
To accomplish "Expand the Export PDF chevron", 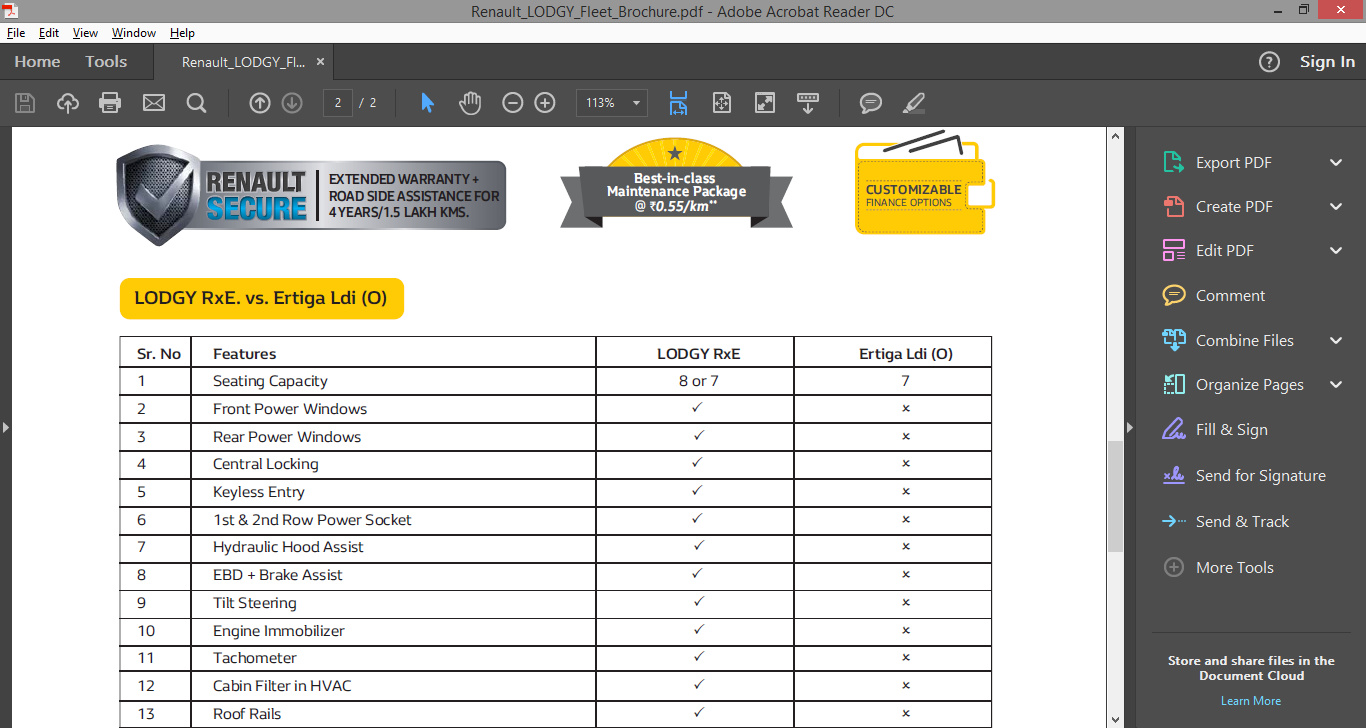I will point(1336,163).
